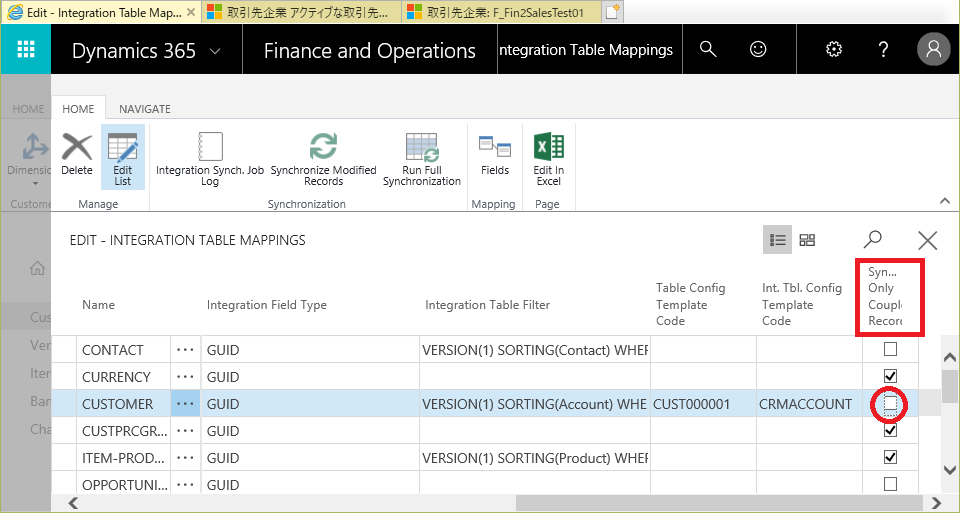Switch to the F_Fin2SalesTest01 browser tab

coord(500,12)
